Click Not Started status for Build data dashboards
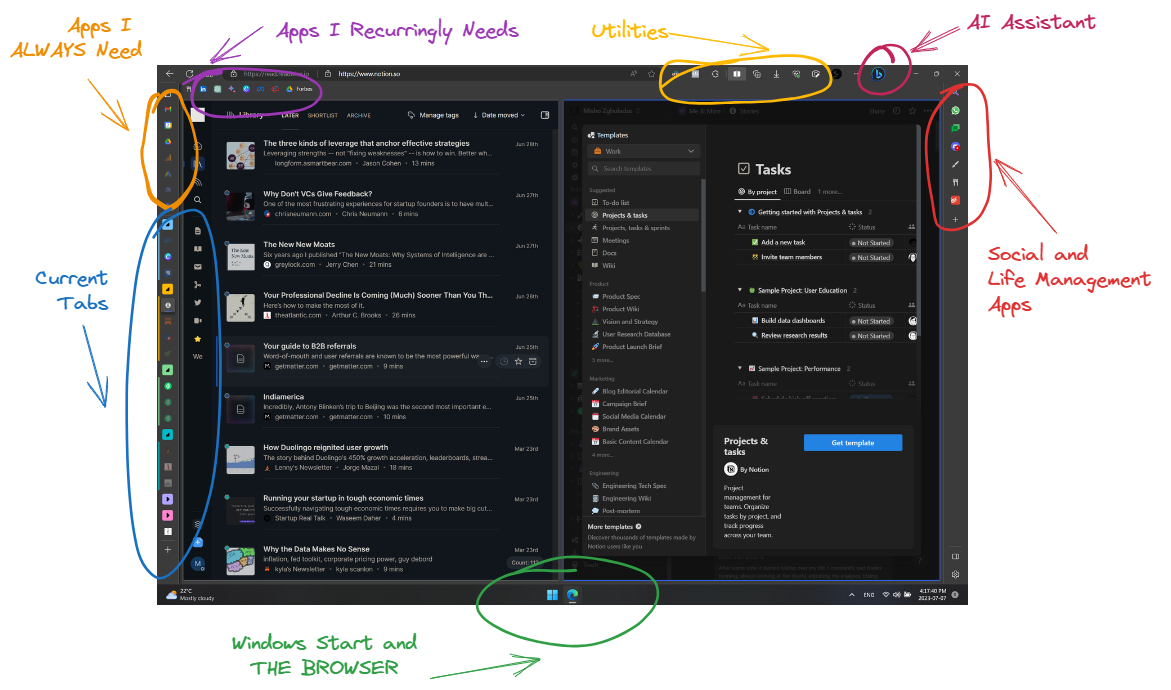The image size is (1171, 690). pos(872,321)
